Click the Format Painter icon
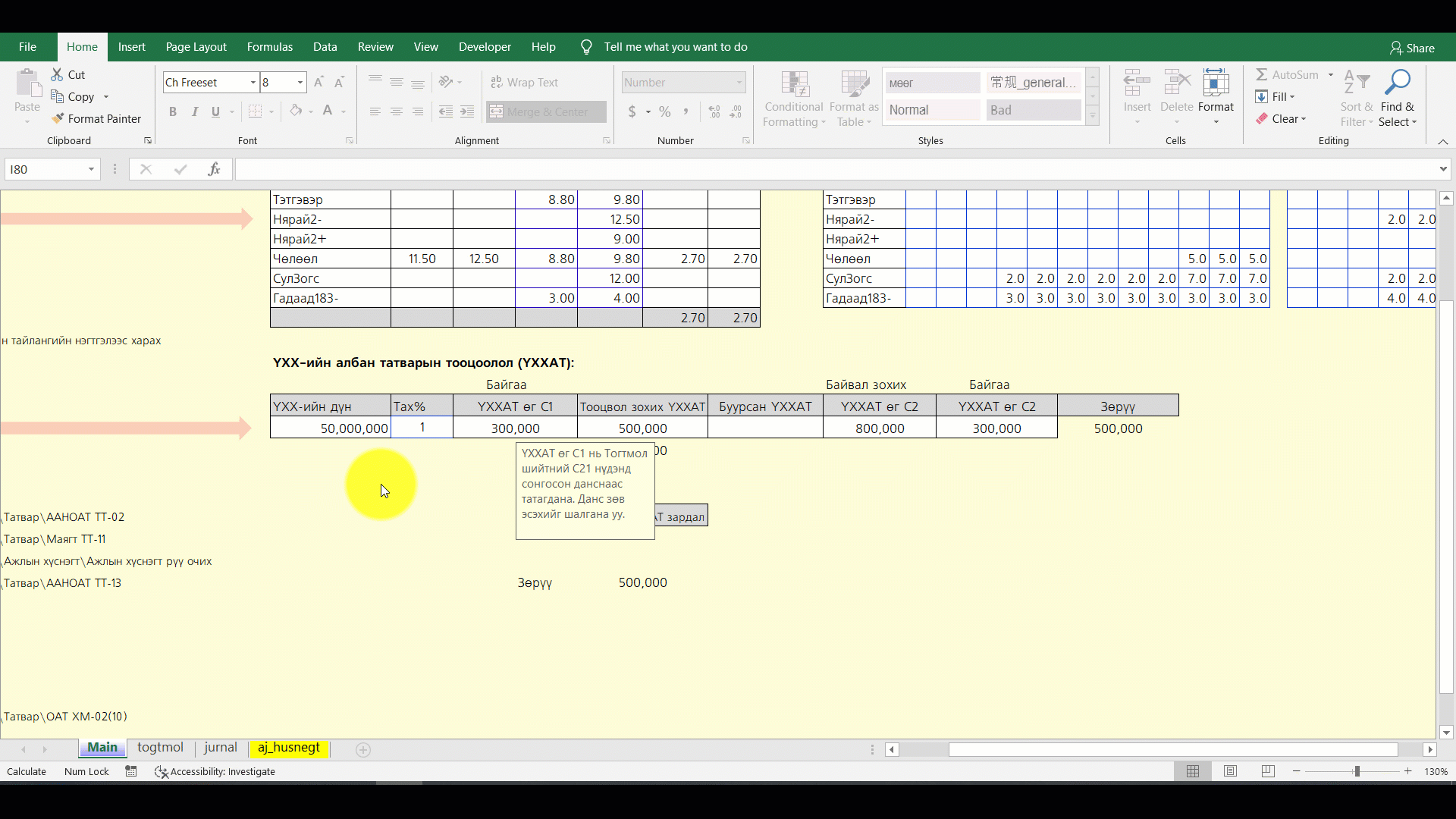Viewport: 1456px width, 819px height. (58, 119)
